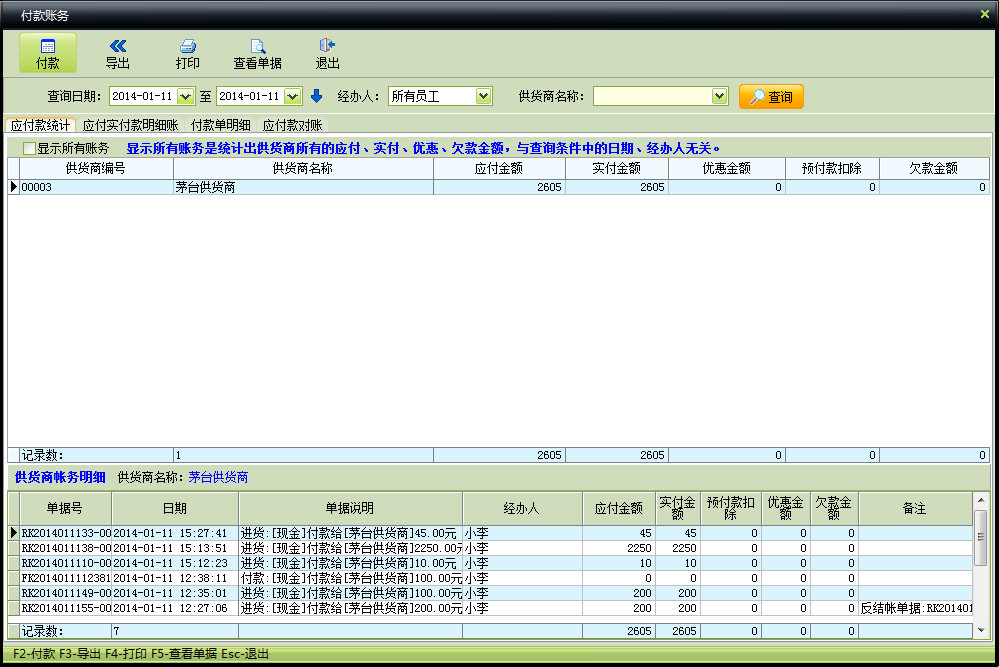Open the end date dropdown
999x667 pixels.
pos(292,97)
